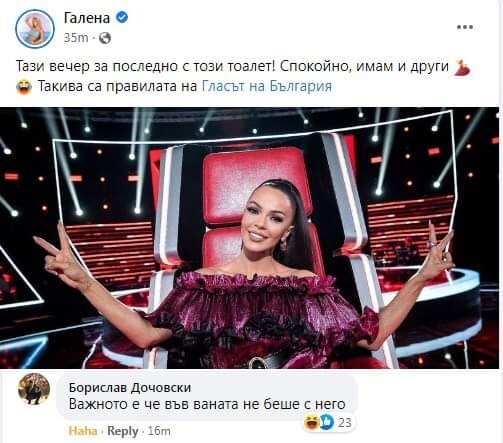
Task: Toggle the Haha reaction on the comment
Action: click(83, 431)
